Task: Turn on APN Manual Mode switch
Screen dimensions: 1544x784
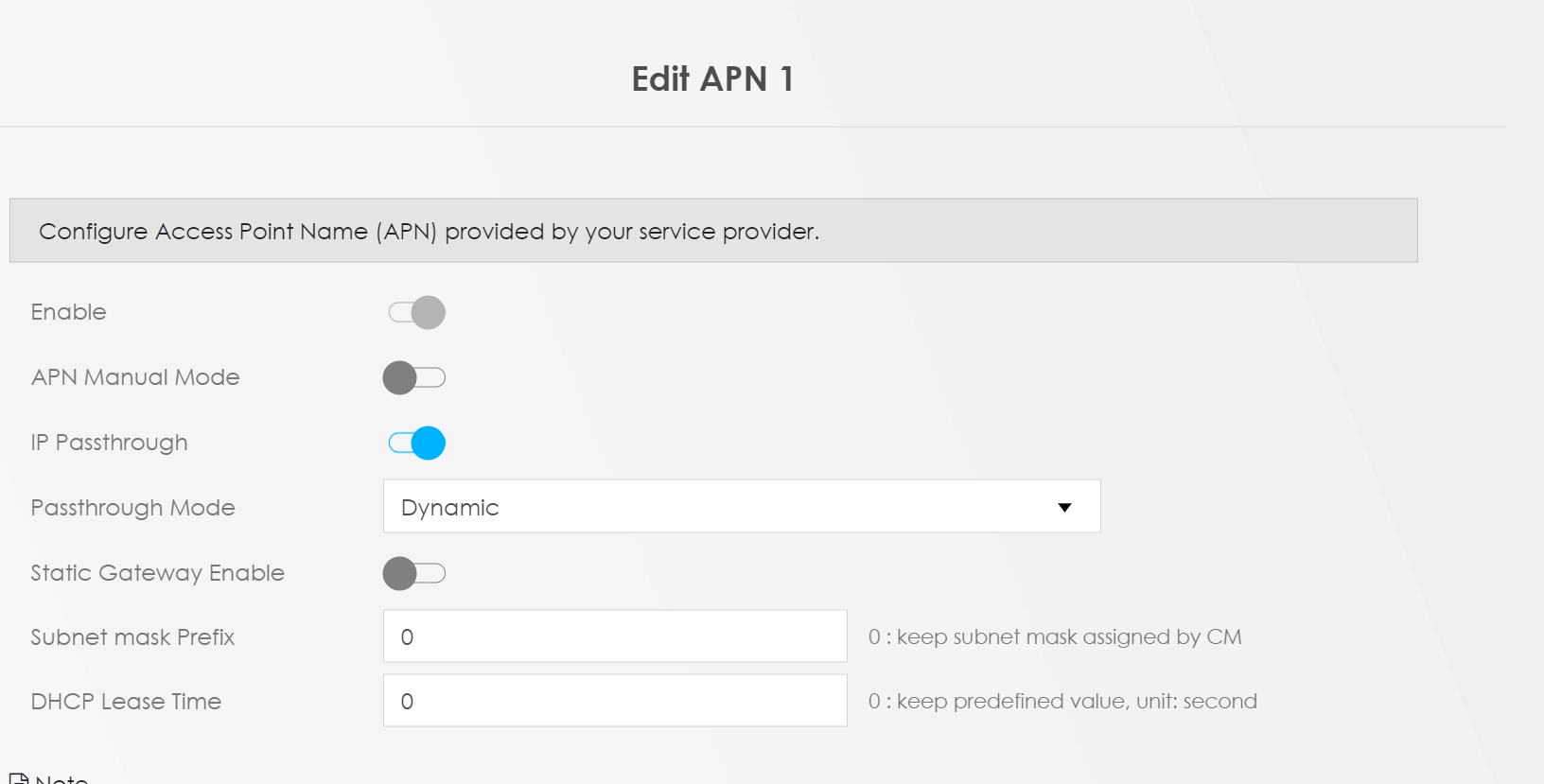Action: (x=414, y=377)
